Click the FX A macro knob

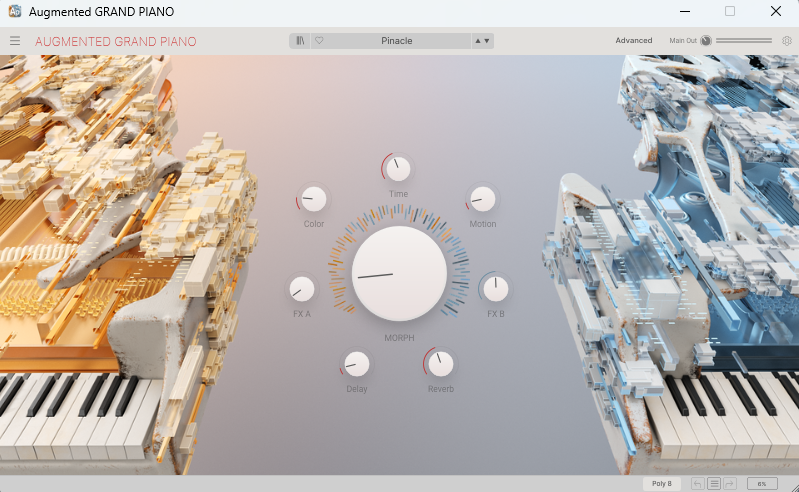[x=301, y=289]
